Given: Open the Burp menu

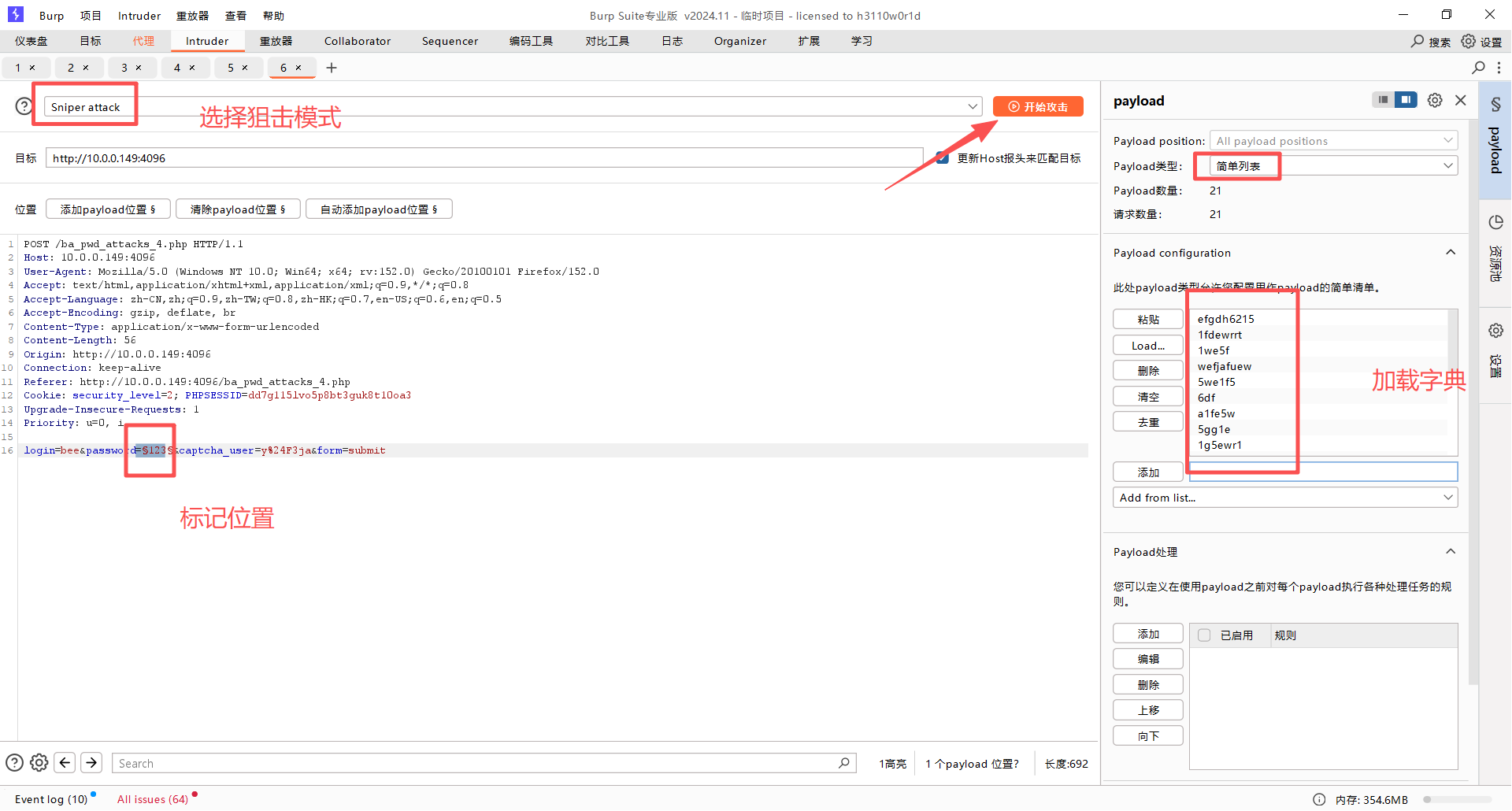Looking at the screenshot, I should point(51,16).
